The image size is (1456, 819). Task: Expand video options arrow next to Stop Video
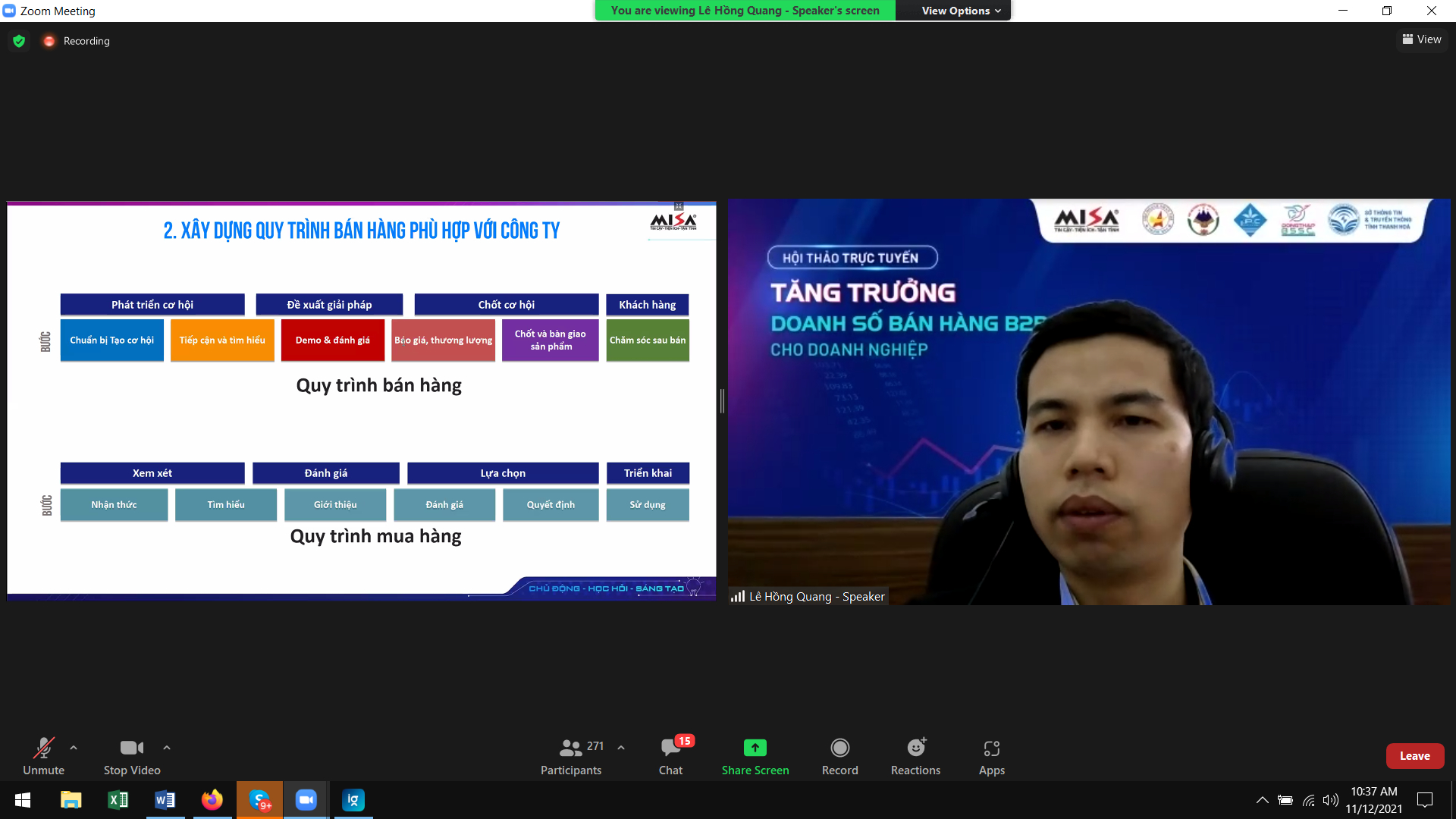[x=167, y=748]
